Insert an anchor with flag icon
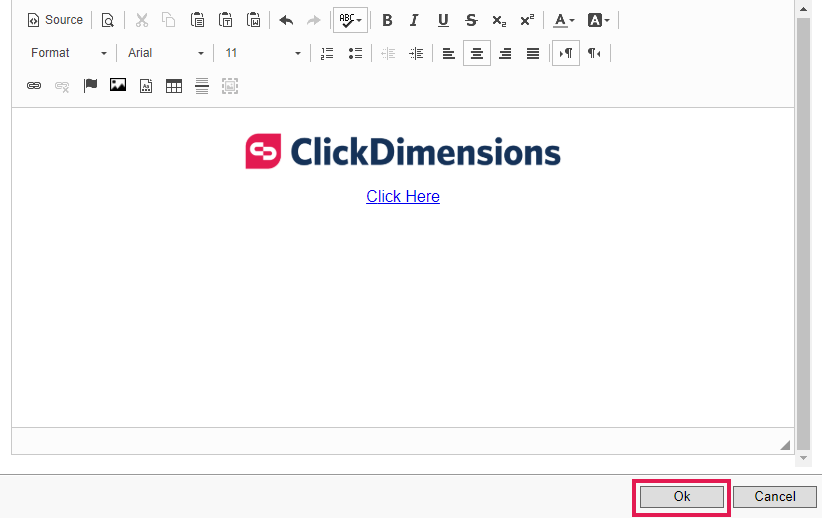 pos(90,85)
